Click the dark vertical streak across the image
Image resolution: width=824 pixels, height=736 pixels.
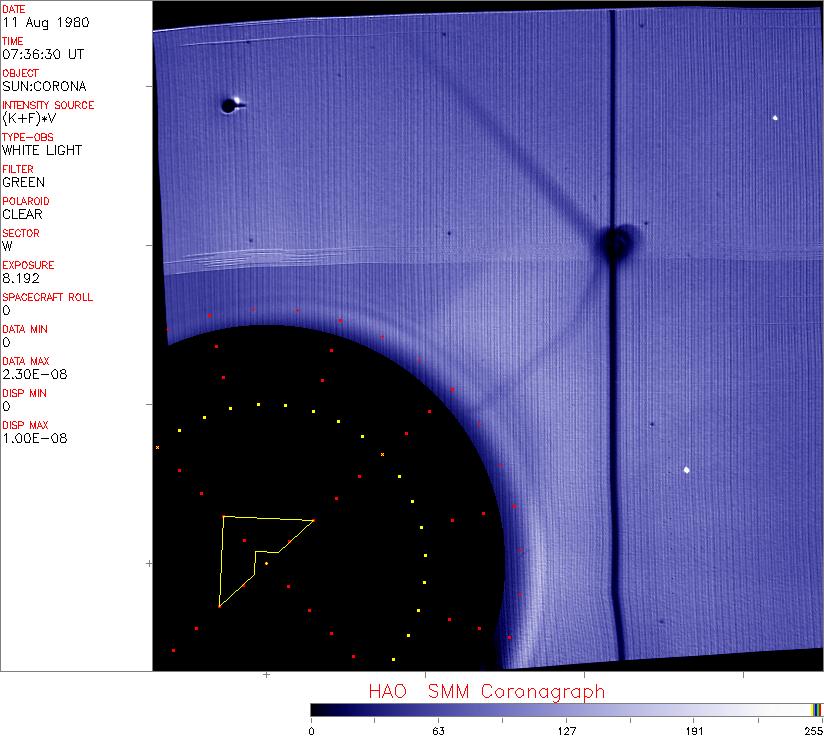tap(612, 400)
